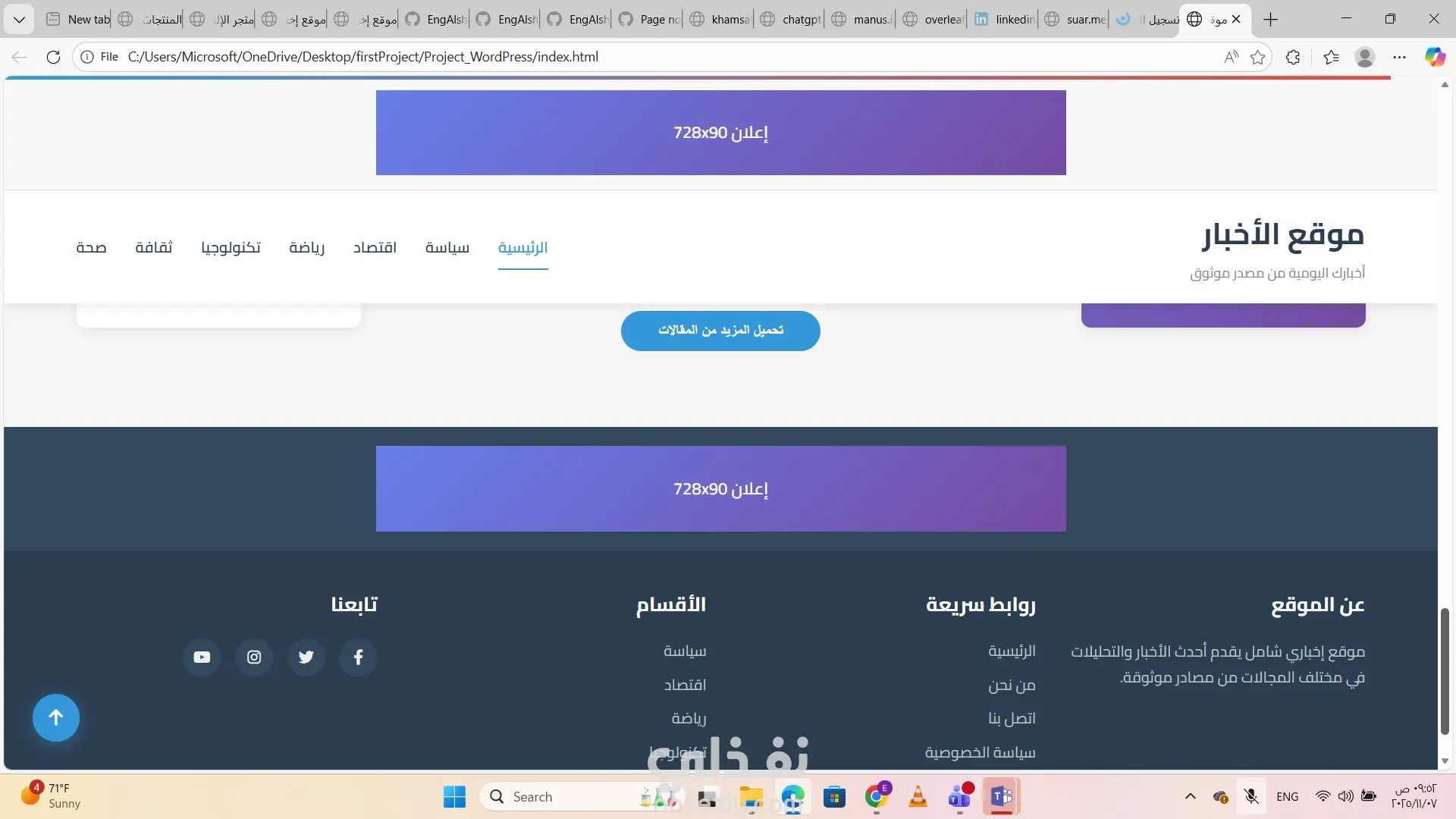Click the تحميل المزيد من المقالات button

click(720, 331)
